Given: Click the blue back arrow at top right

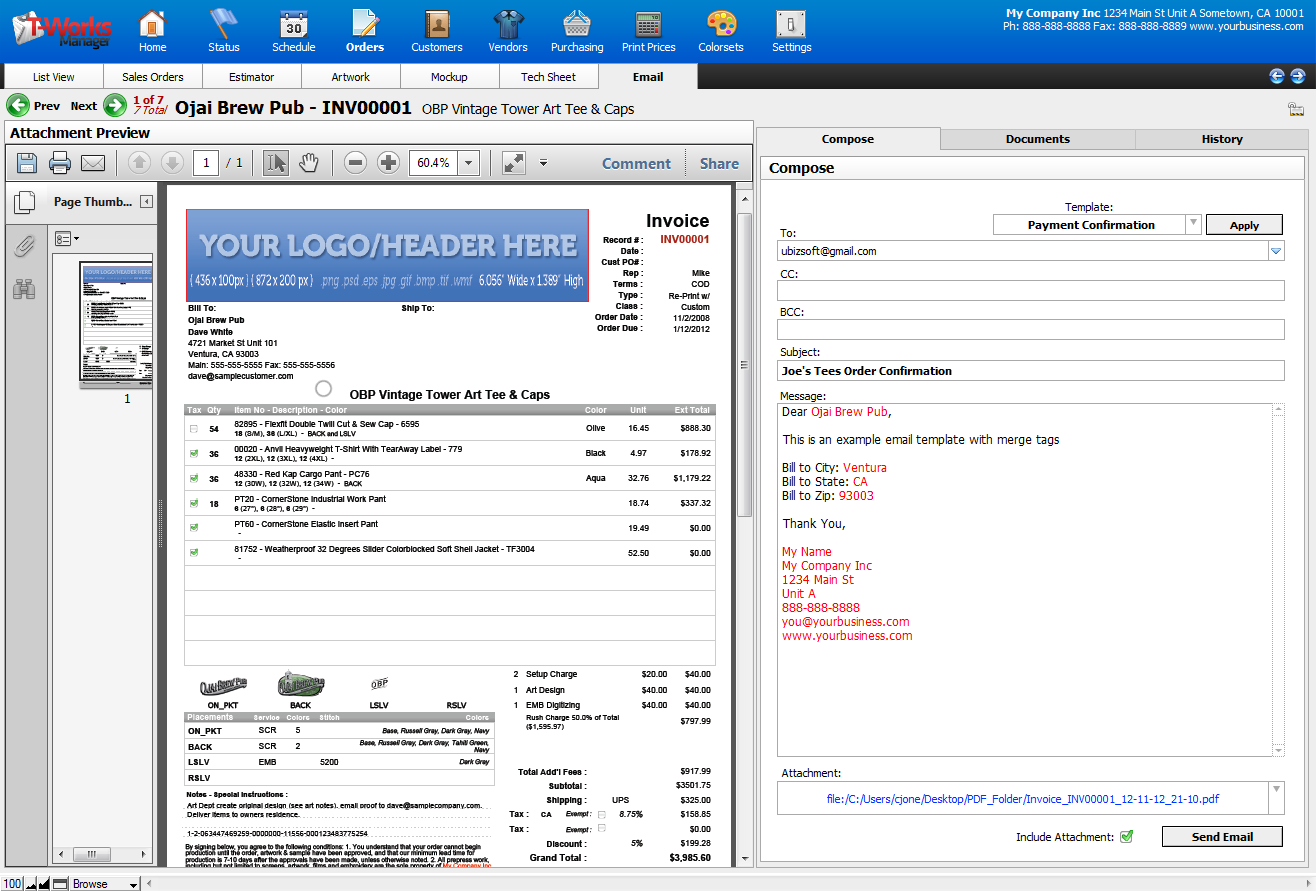Looking at the screenshot, I should [1277, 76].
